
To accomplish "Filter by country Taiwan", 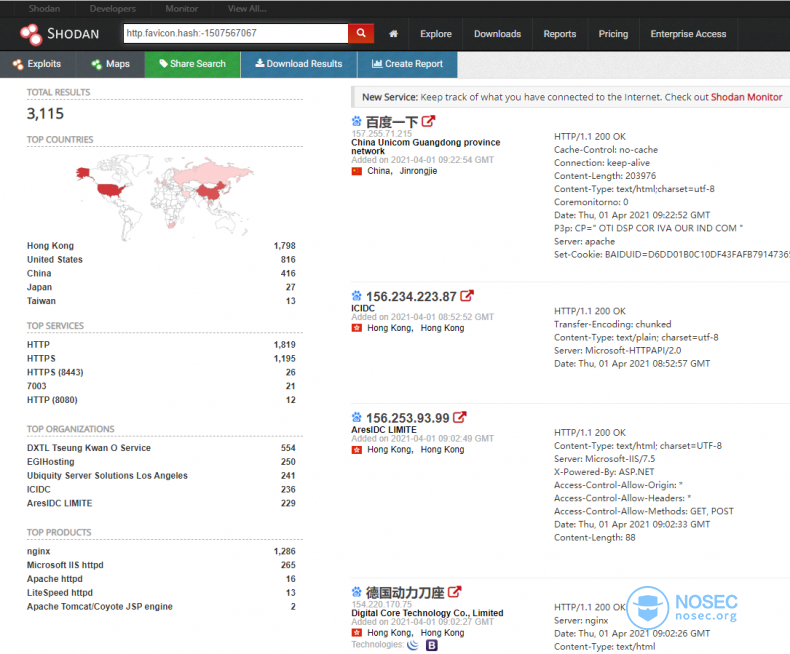I will [x=41, y=301].
